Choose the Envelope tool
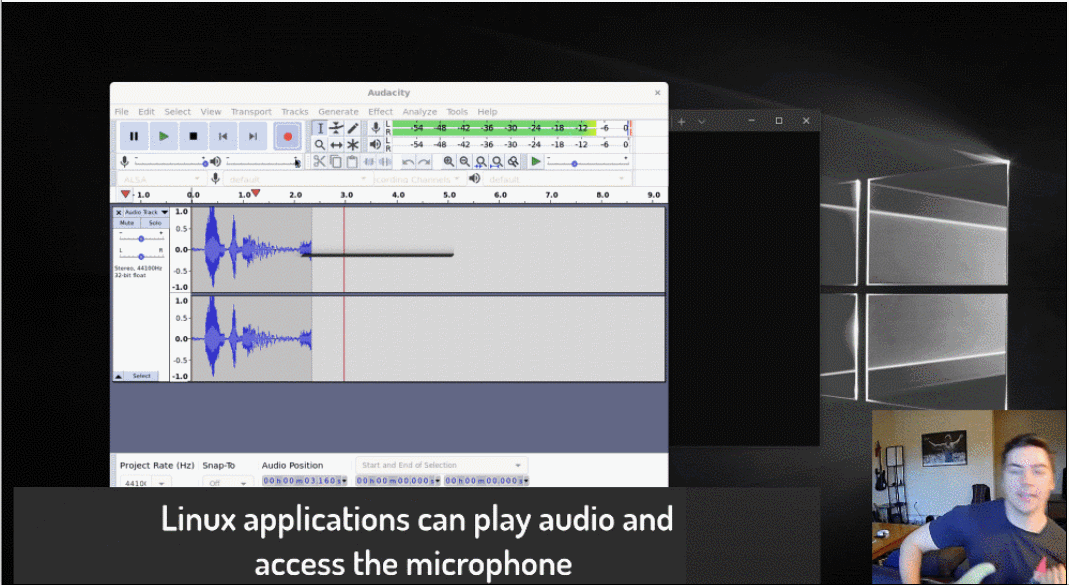Image resolution: width=1069 pixels, height=585 pixels. pos(336,128)
